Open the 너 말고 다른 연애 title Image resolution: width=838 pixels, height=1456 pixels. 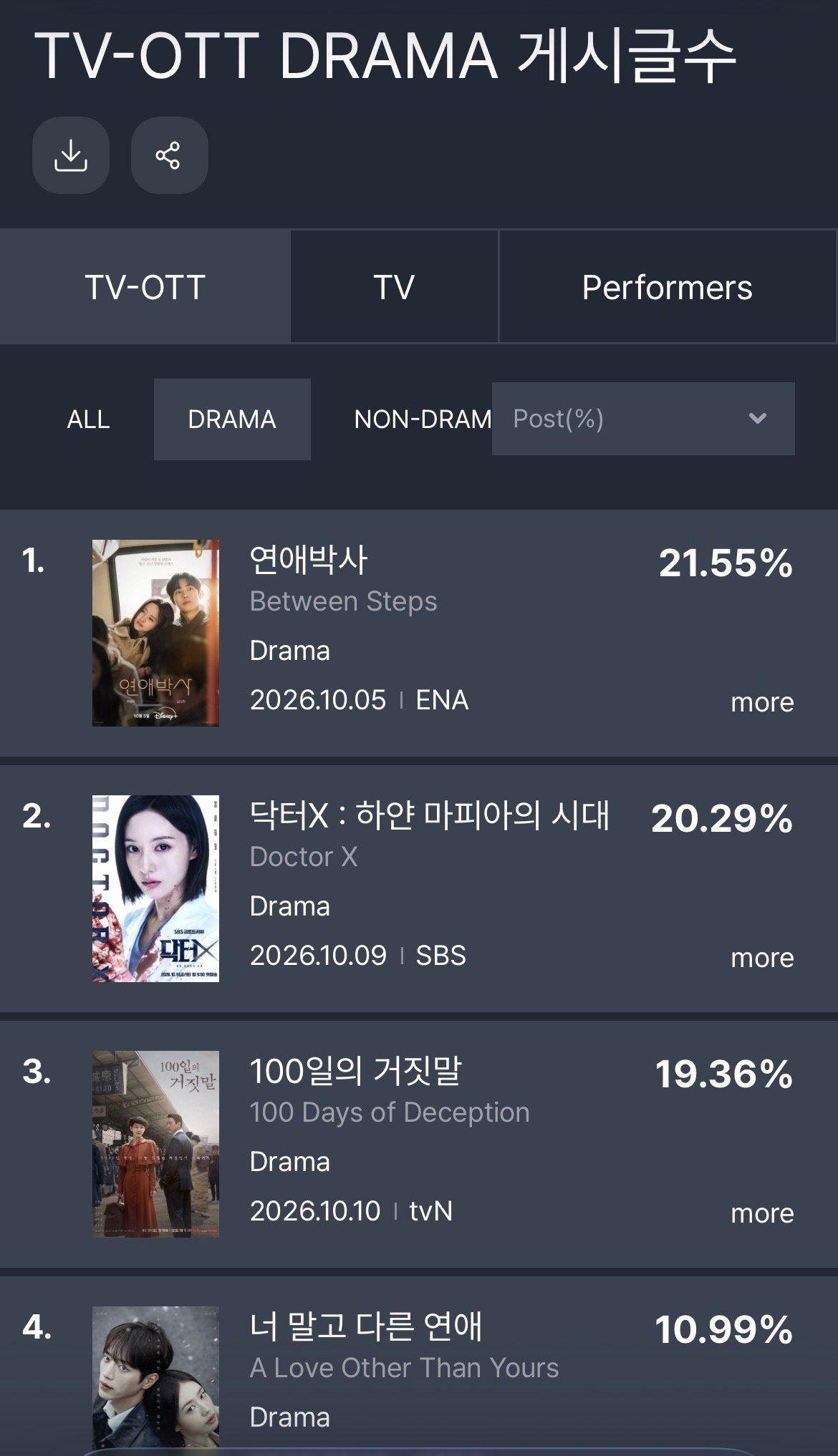366,1326
